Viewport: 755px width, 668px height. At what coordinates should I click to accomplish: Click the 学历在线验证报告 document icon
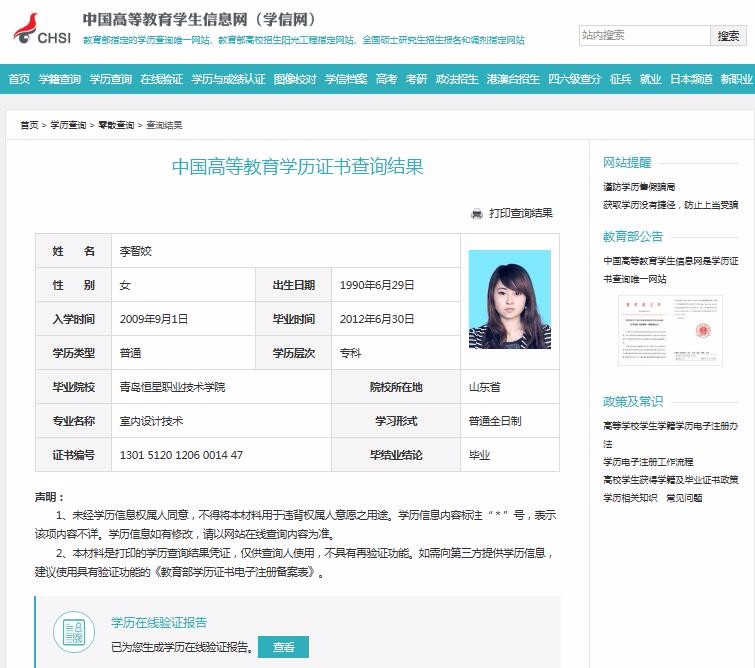(x=74, y=632)
